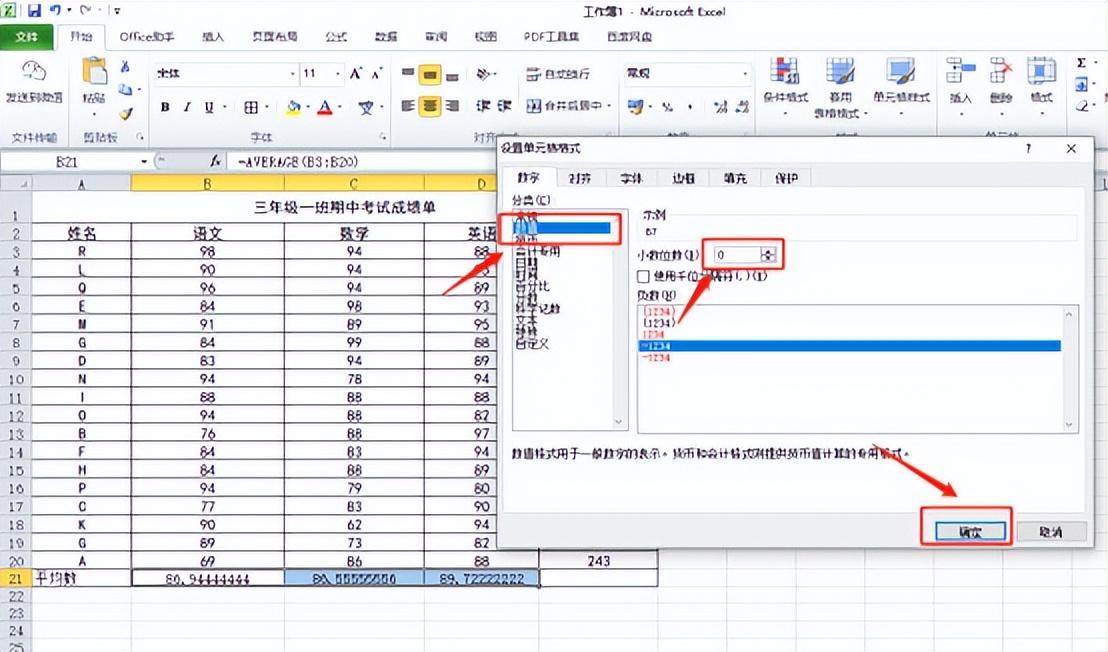The image size is (1108, 652).
Task: Open the Formulas ribbon tab
Action: (336, 37)
